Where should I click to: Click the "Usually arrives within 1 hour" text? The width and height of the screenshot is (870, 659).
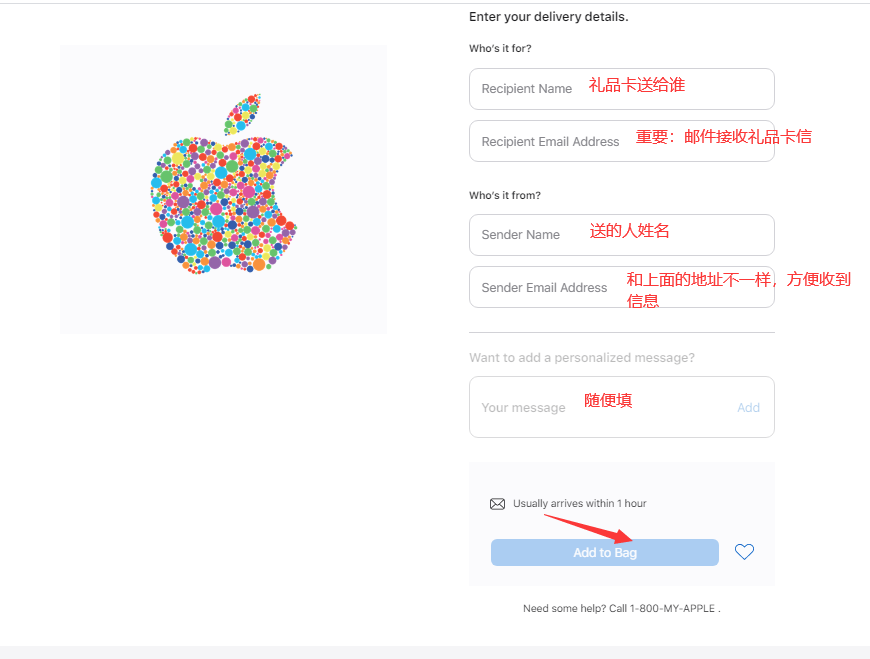pos(579,504)
